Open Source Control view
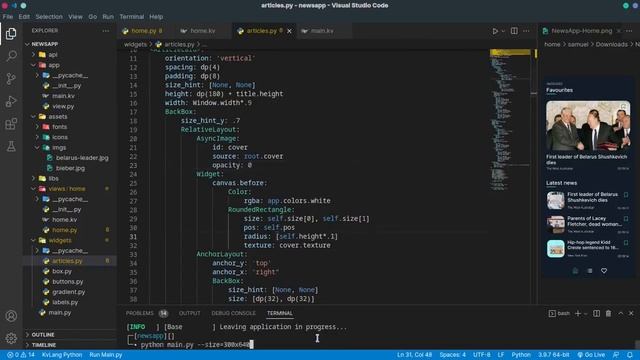Image resolution: width=640 pixels, height=360 pixels. point(11,78)
